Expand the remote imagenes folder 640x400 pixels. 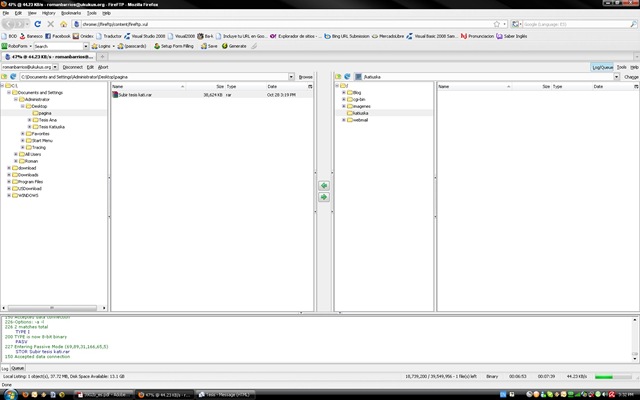(x=344, y=106)
